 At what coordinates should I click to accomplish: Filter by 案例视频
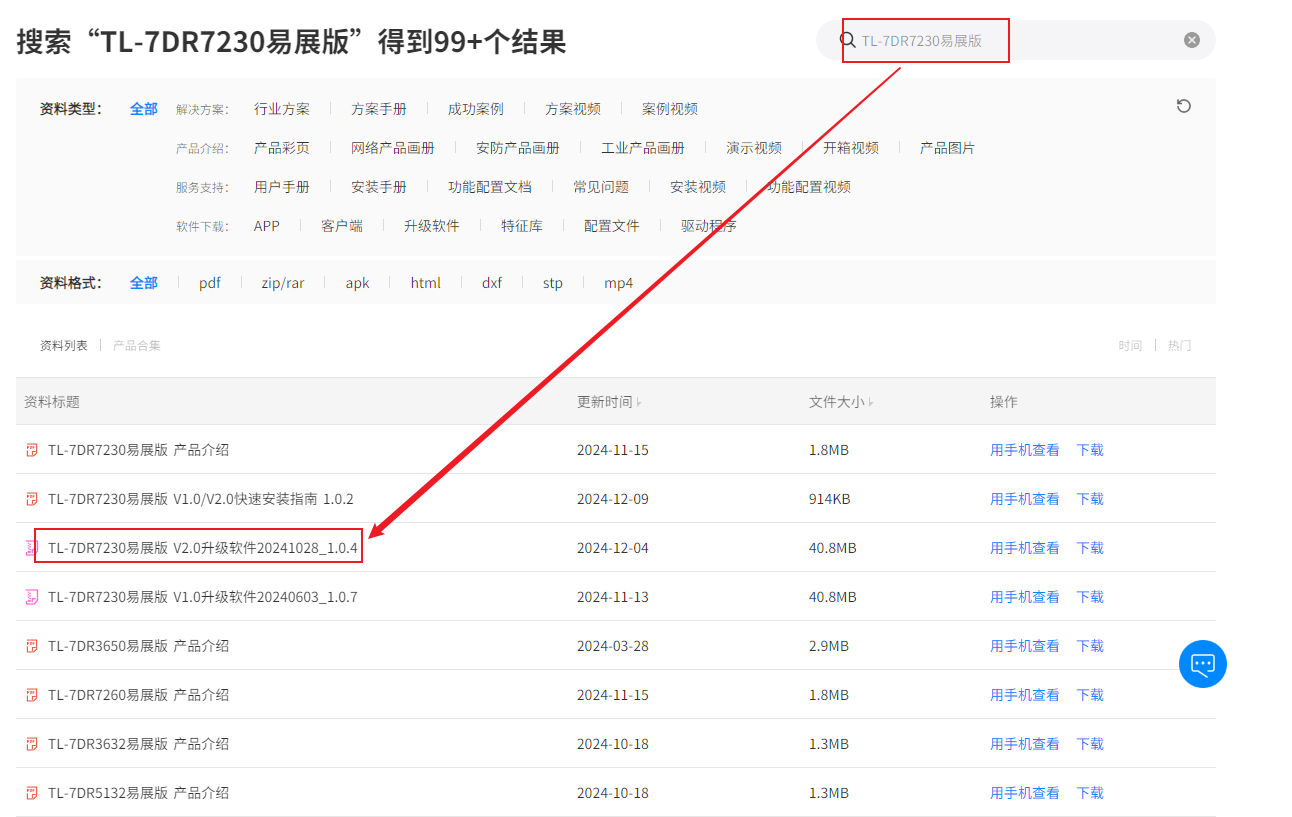[670, 109]
